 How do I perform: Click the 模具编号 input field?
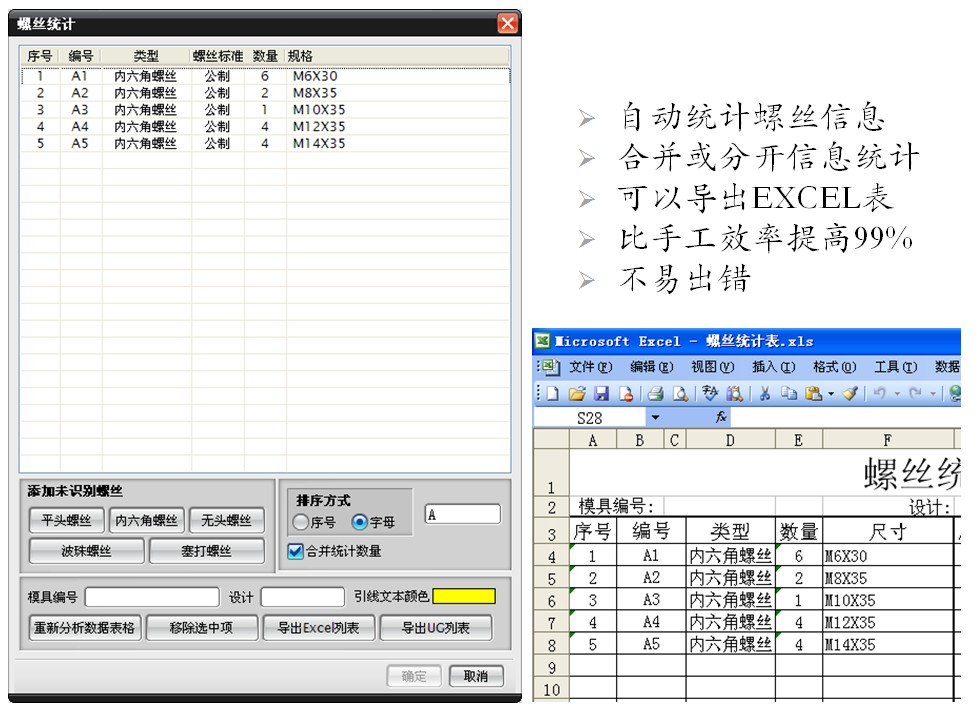click(x=151, y=597)
